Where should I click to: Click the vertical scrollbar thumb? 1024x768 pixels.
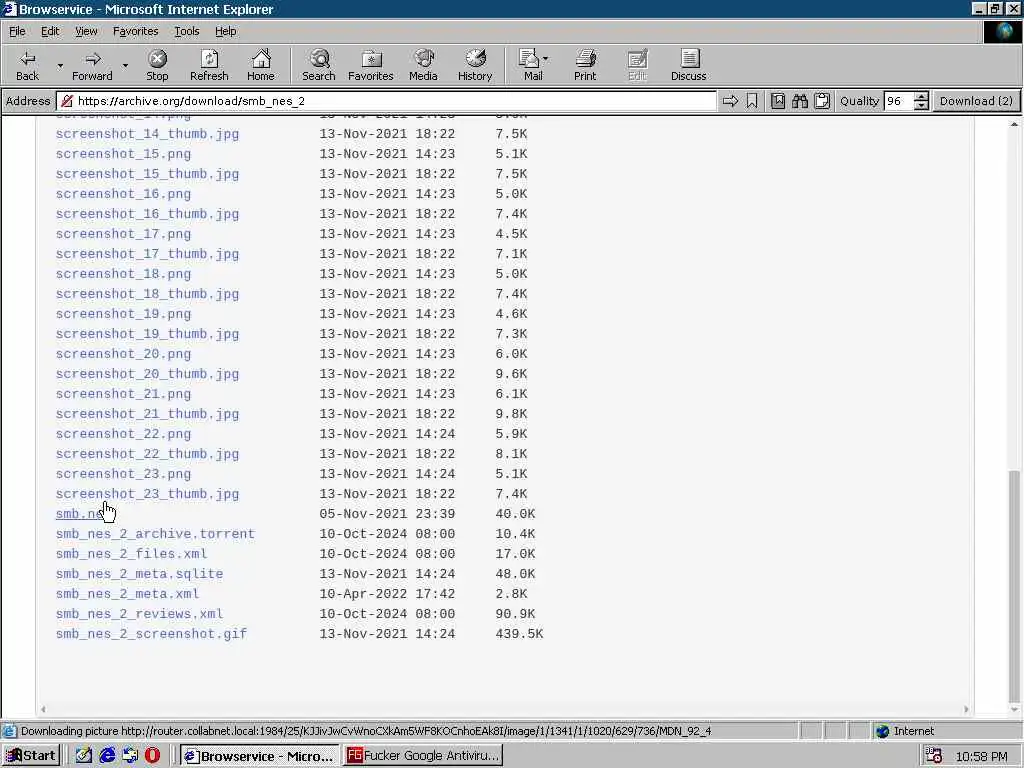click(1014, 584)
